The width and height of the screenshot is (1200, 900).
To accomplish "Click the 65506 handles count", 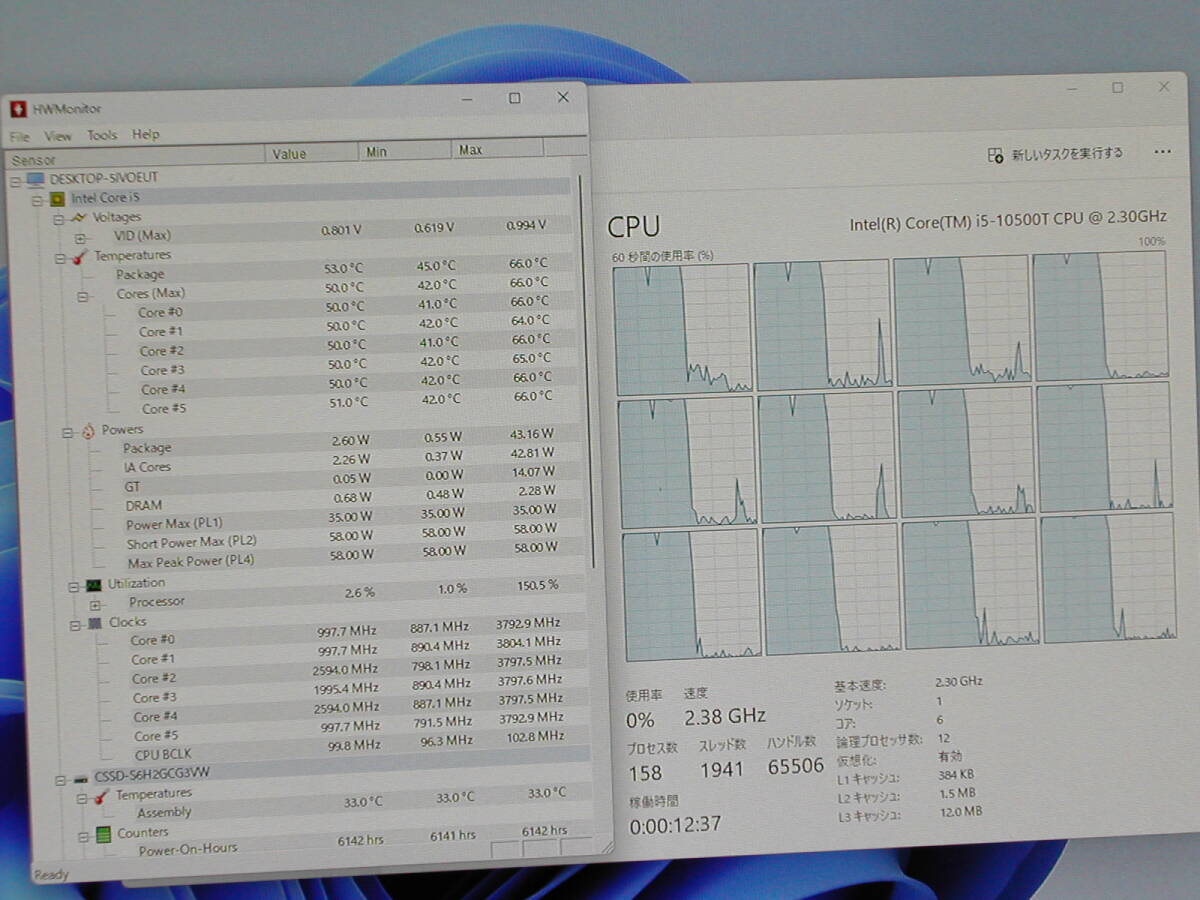I will click(x=795, y=766).
